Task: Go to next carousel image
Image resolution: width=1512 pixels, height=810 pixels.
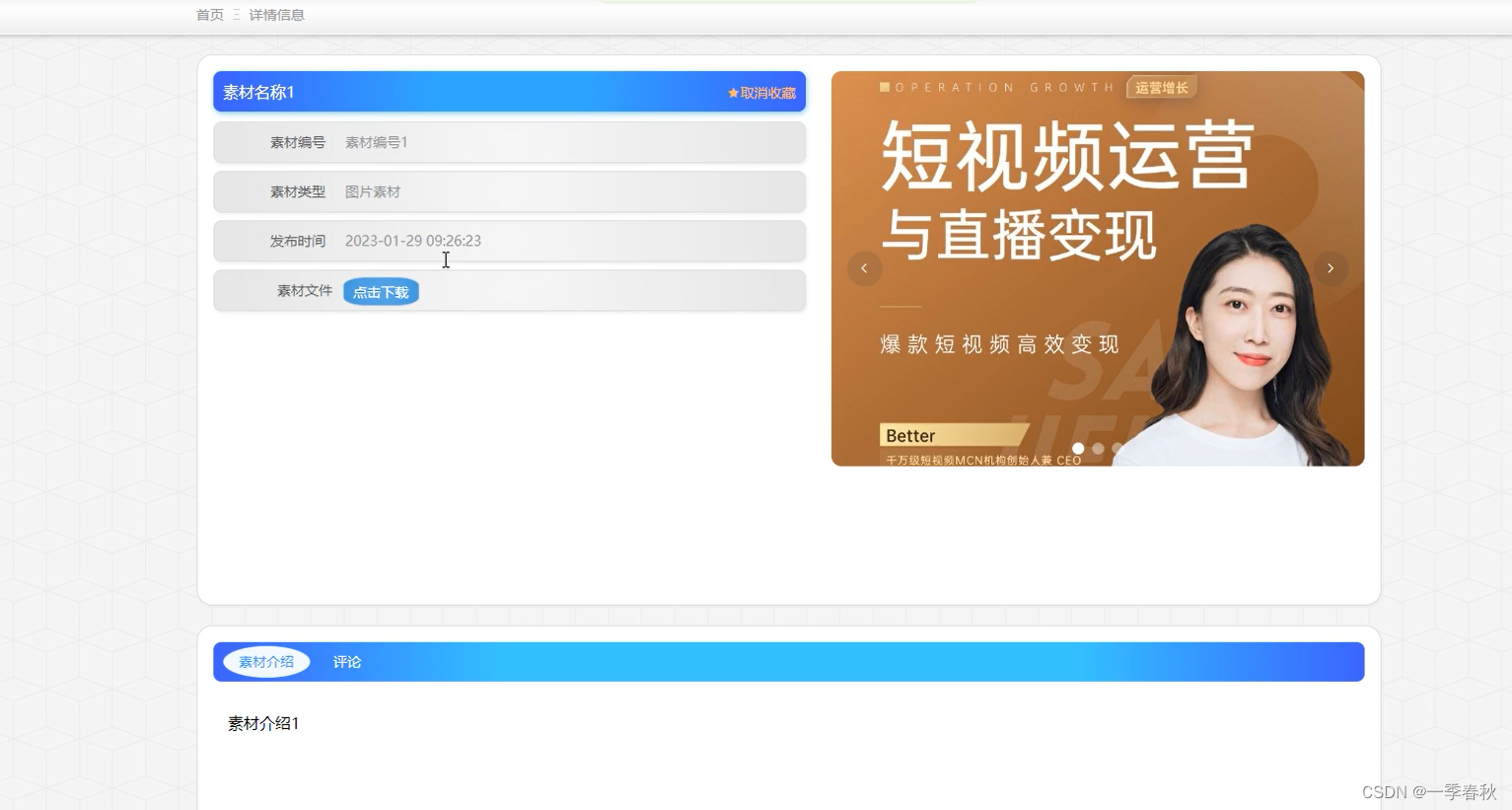Action: tap(1331, 268)
